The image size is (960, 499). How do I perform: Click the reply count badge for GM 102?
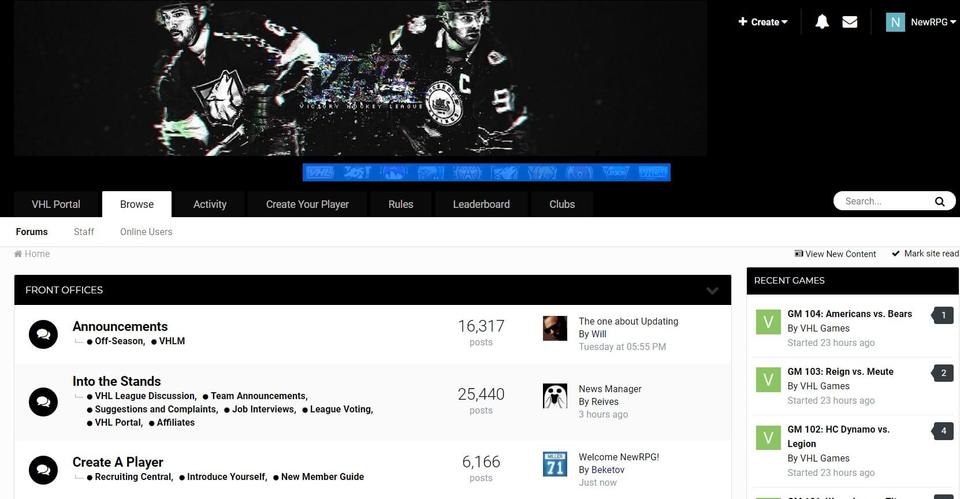point(943,430)
